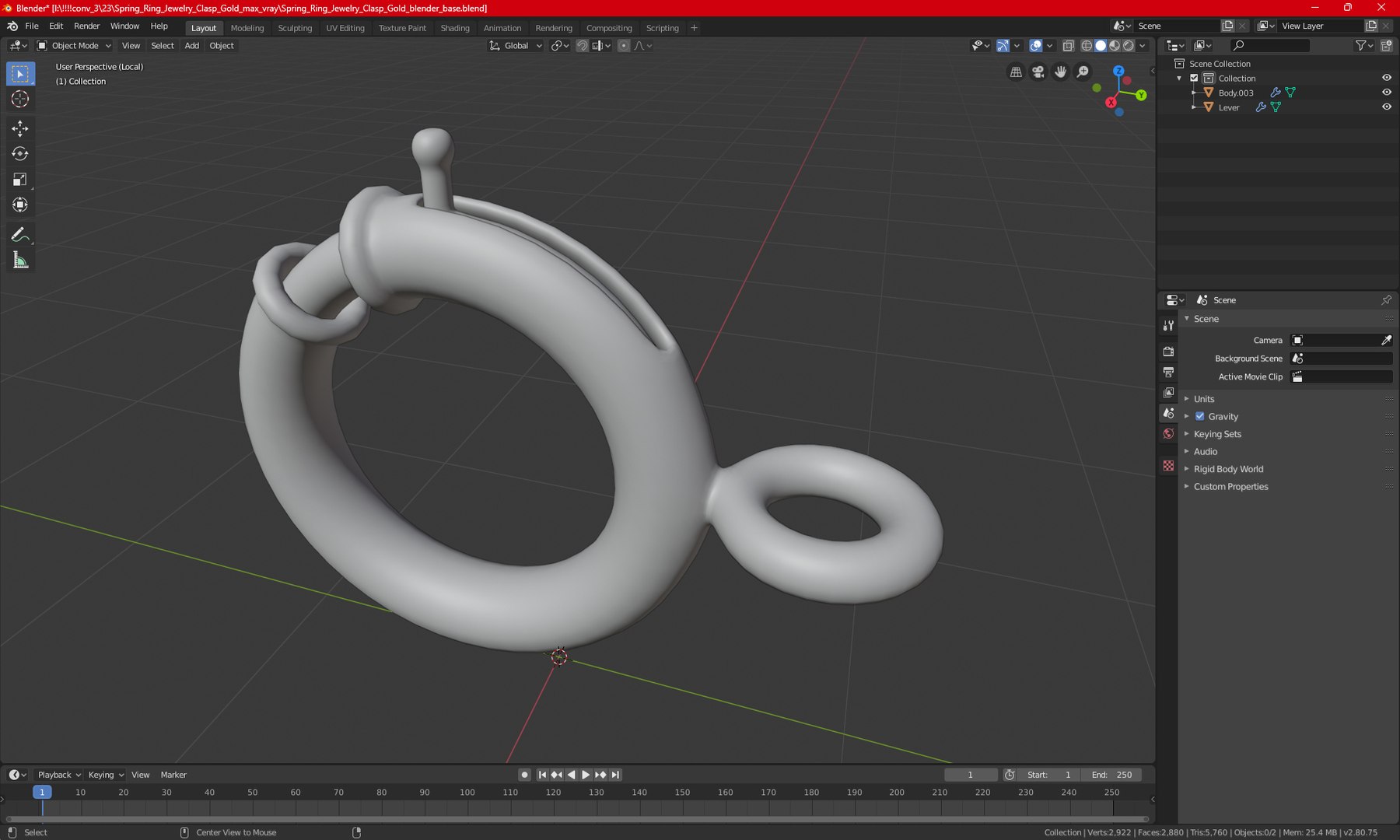Play the animation forward
Image resolution: width=1400 pixels, height=840 pixels.
point(586,775)
